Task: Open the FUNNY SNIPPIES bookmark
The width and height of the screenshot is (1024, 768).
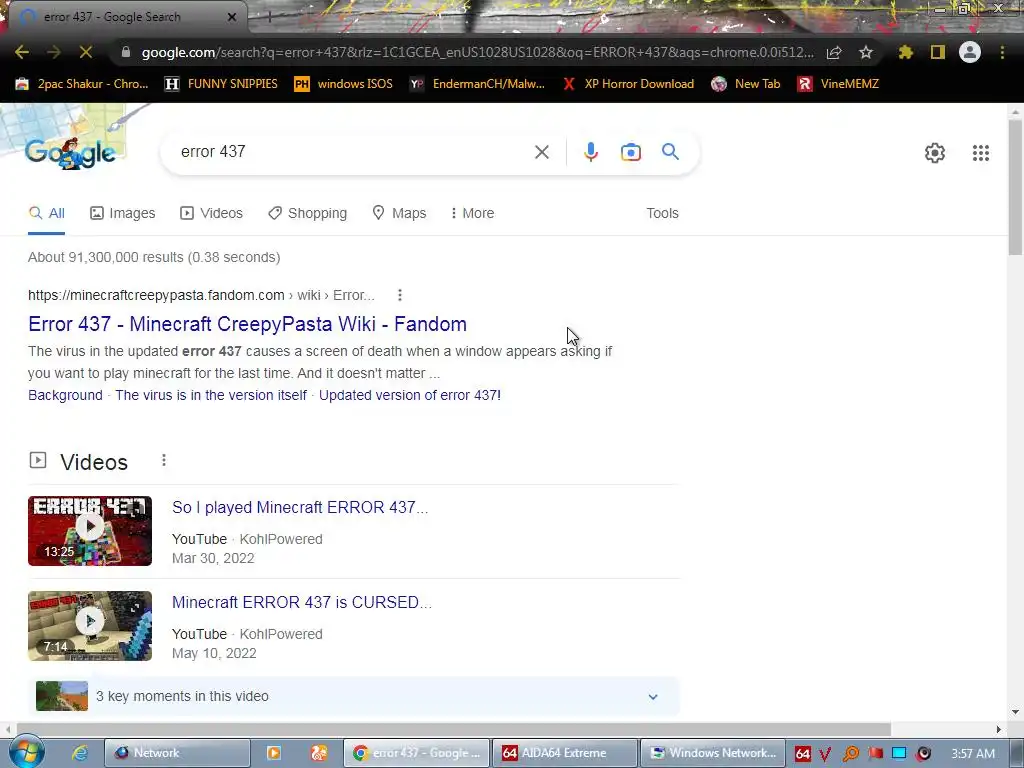Action: click(x=221, y=84)
